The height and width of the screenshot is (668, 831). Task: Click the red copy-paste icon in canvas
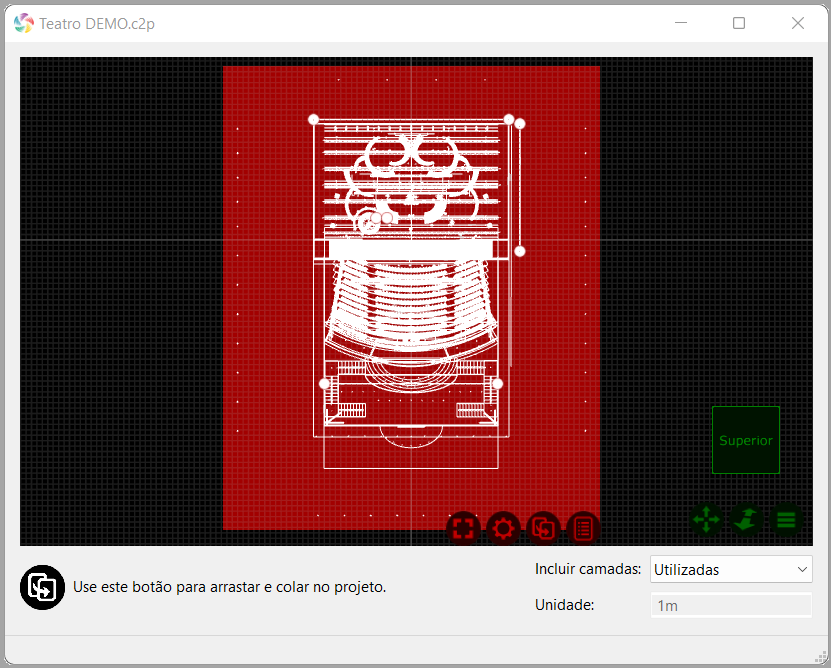[543, 529]
